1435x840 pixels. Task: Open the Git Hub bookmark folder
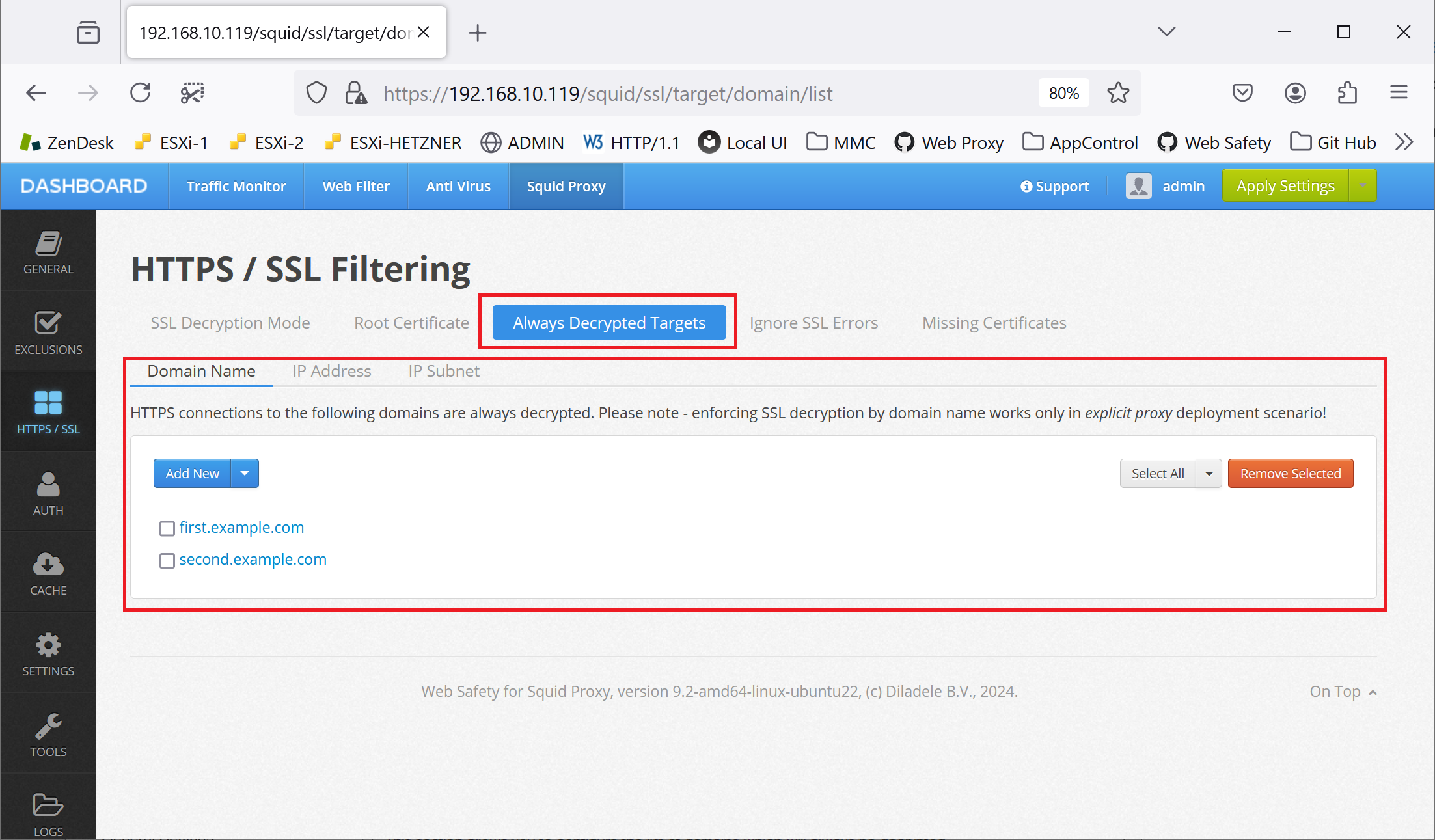pyautogui.click(x=1333, y=142)
